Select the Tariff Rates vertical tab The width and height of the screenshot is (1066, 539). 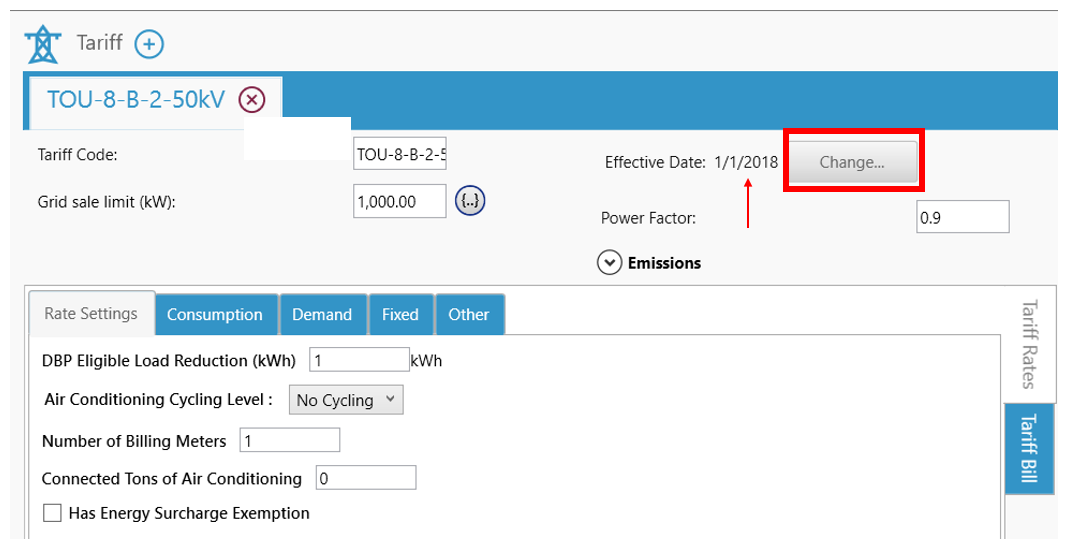pyautogui.click(x=1029, y=343)
